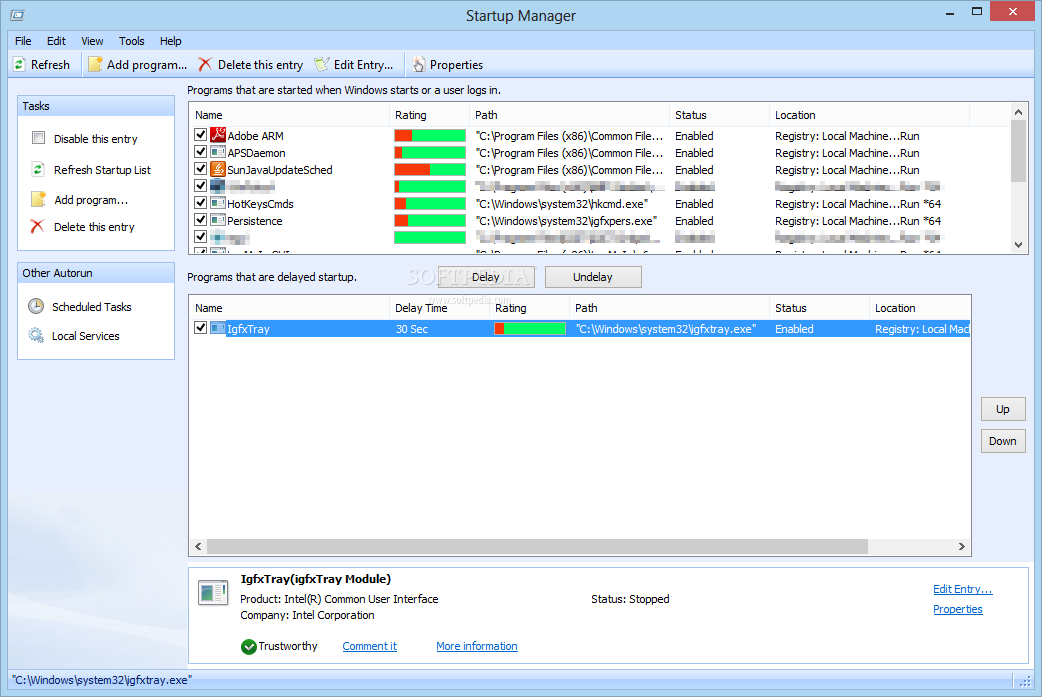Open Scheduled Tasks clock icon

pos(36,306)
